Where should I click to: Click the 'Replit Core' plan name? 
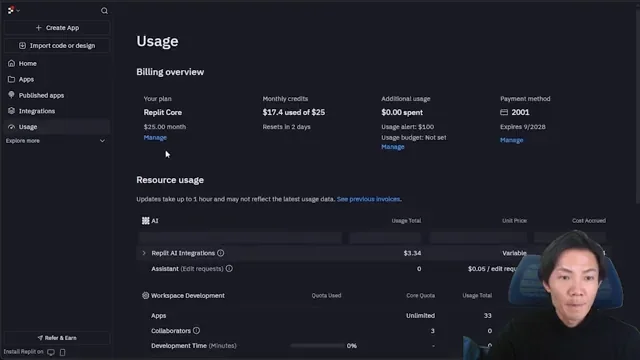pyautogui.click(x=162, y=112)
